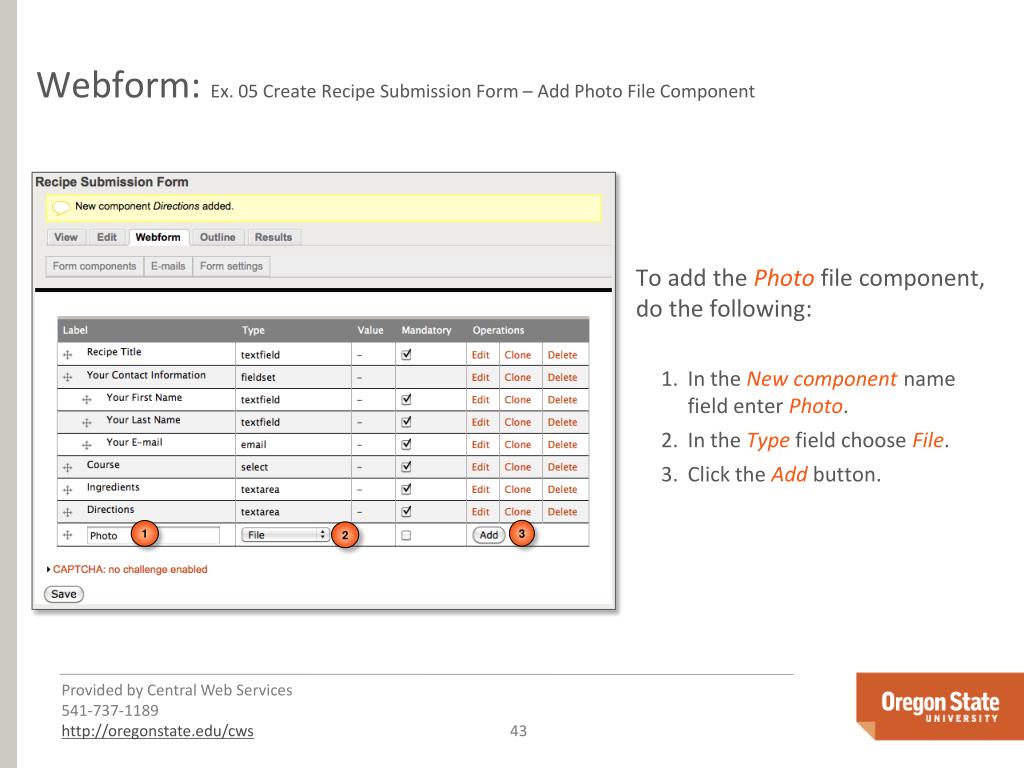
Task: Open the E-mails sub-tab
Action: pyautogui.click(x=168, y=266)
